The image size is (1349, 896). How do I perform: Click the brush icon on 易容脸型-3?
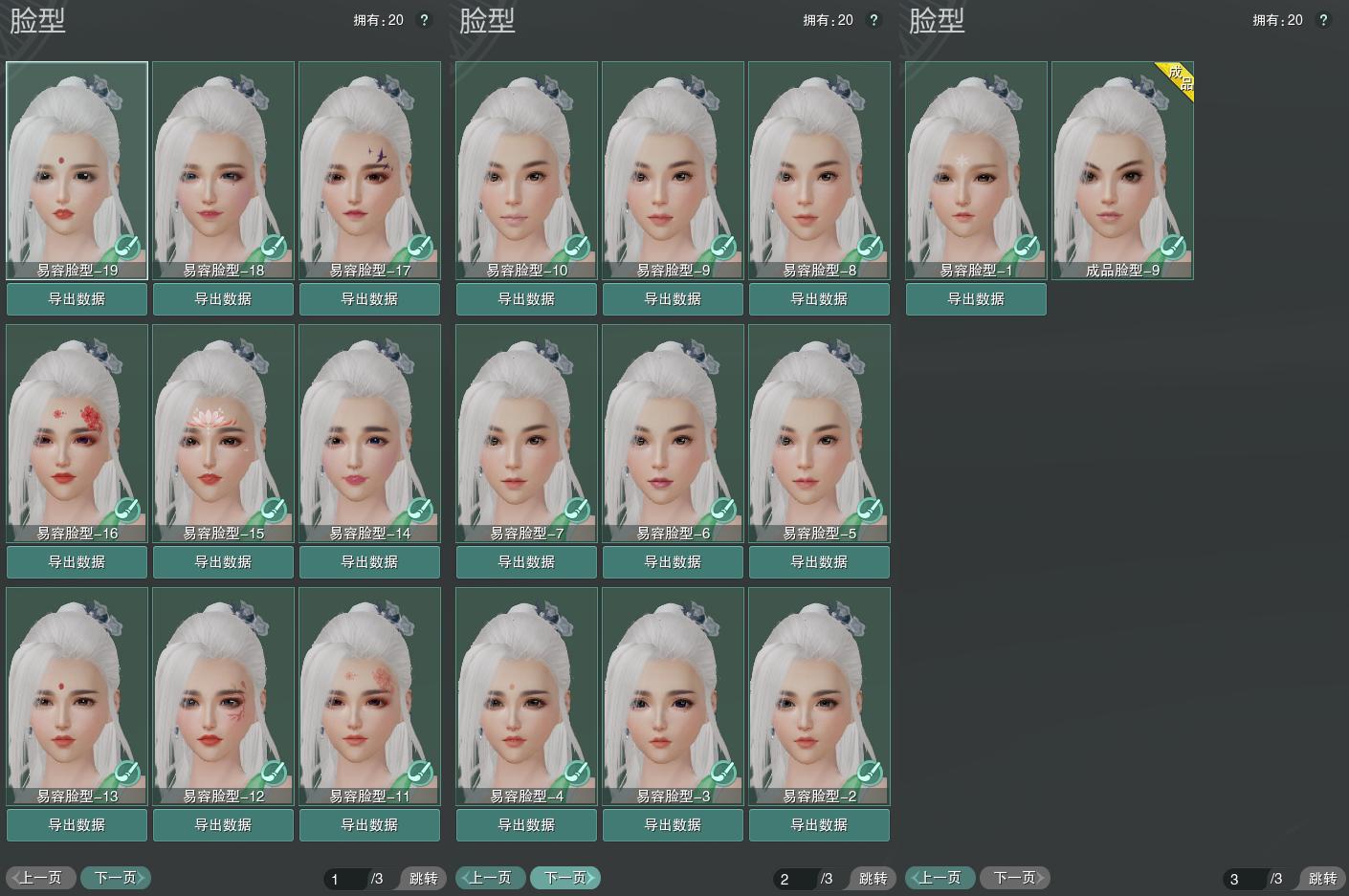click(723, 774)
